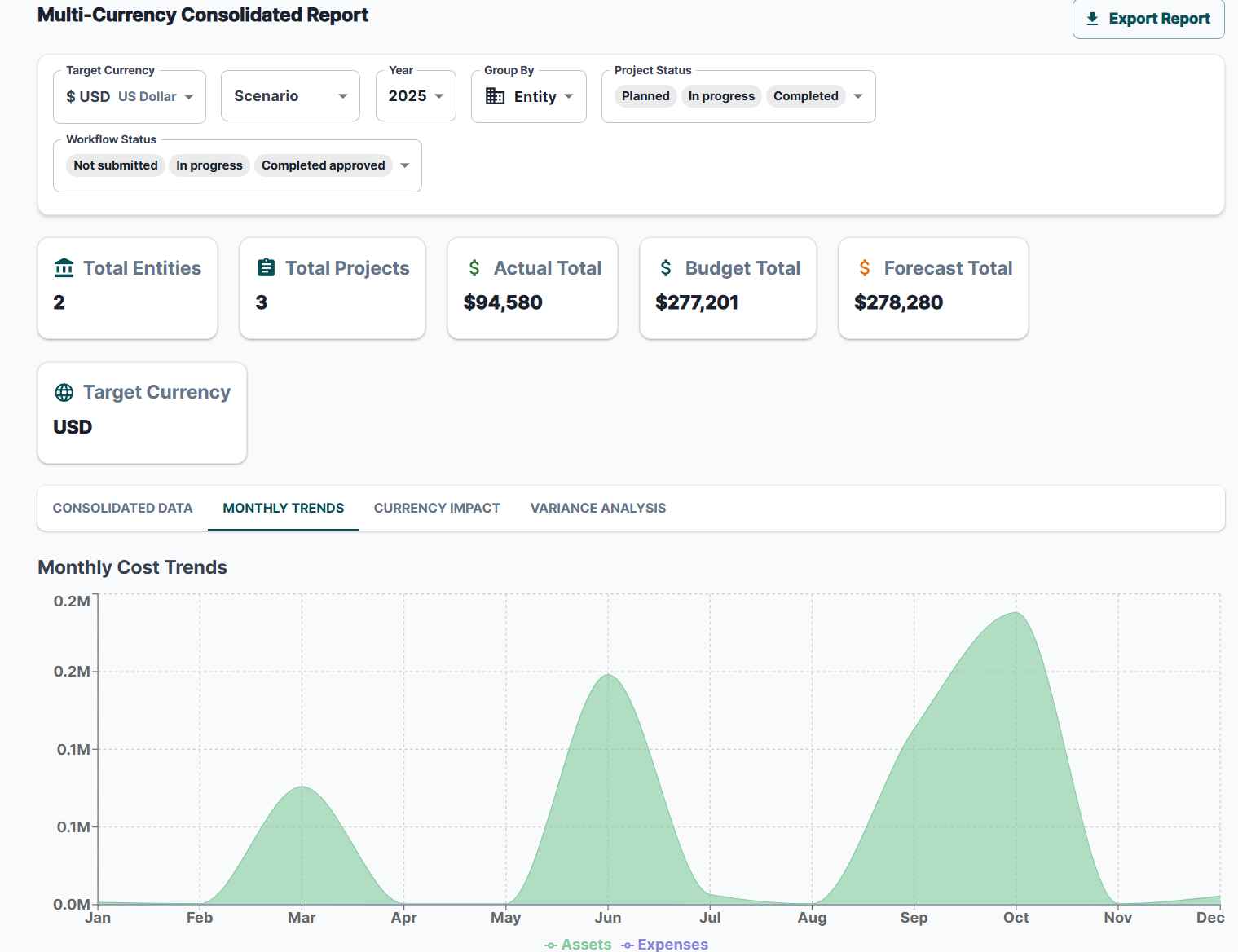This screenshot has width=1238, height=952.
Task: Expand the Year 2025 dropdown
Action: 416,95
